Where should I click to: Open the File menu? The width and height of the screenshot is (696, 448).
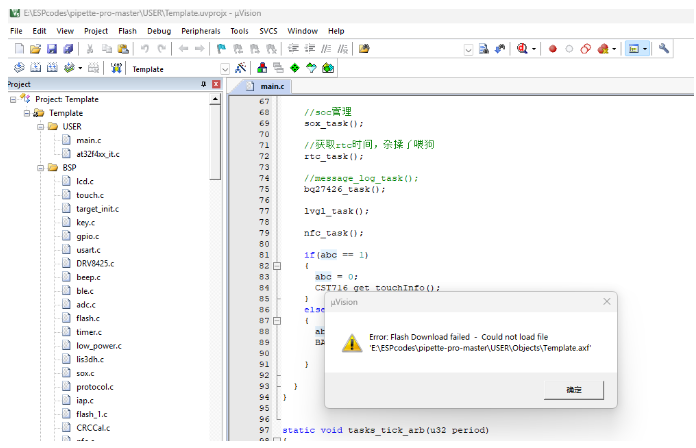coord(16,31)
